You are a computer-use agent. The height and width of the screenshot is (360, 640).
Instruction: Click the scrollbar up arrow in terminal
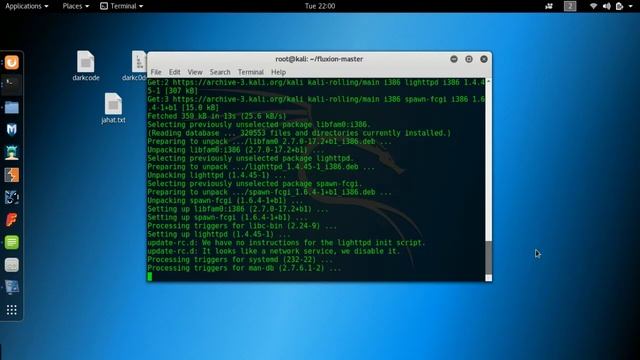coord(488,82)
